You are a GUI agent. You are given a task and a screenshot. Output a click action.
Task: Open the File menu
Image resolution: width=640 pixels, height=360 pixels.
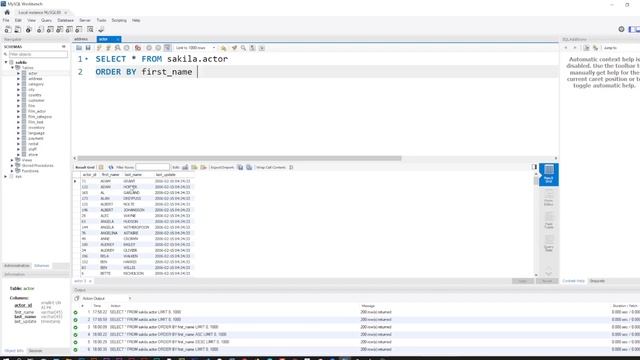tap(6, 20)
